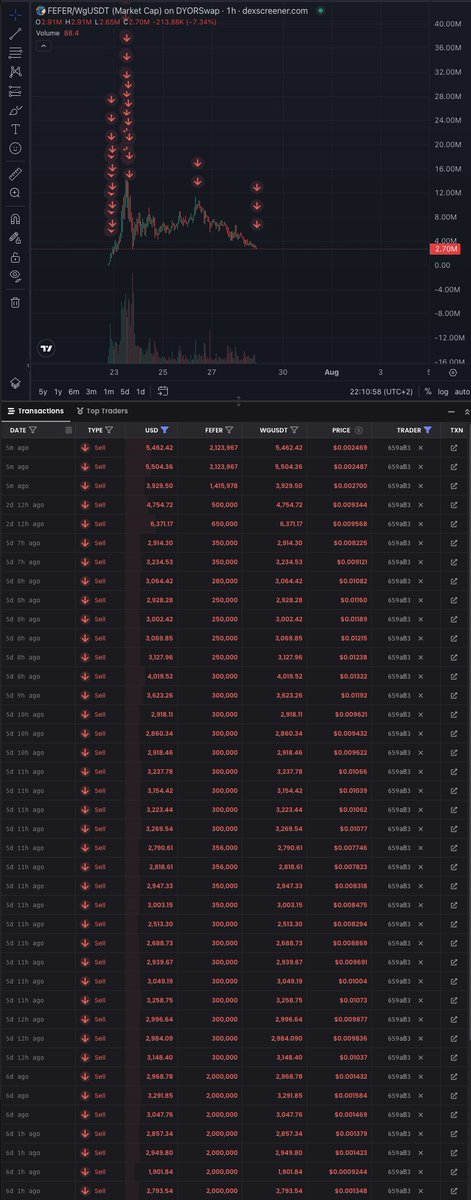Open the object tree layers panel
This screenshot has height=1200, width=471.
(x=15, y=383)
